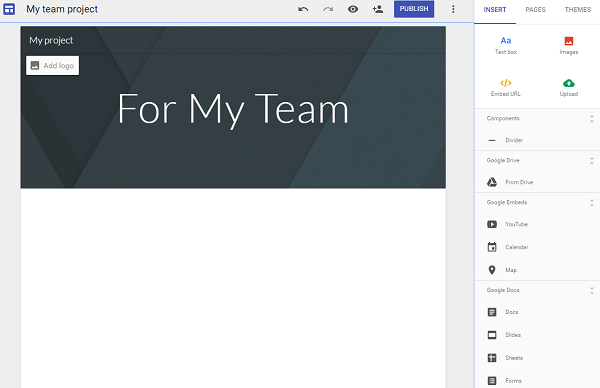The image size is (600, 388).
Task: Click the PUBLISH button
Action: coord(414,9)
